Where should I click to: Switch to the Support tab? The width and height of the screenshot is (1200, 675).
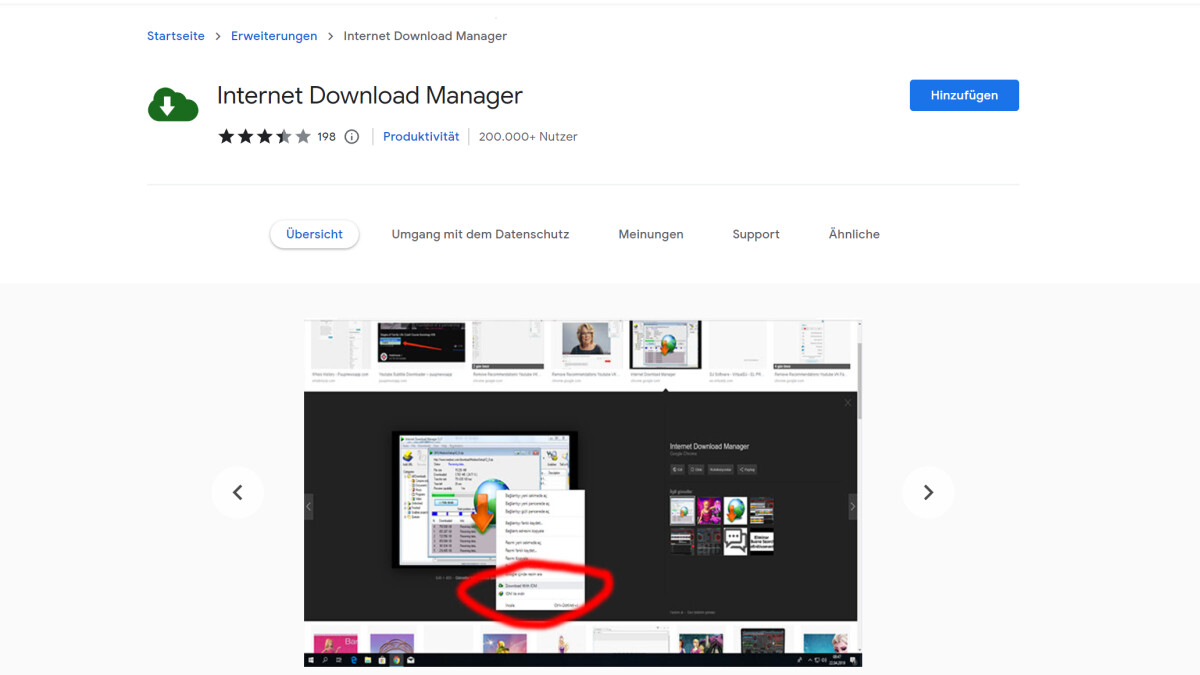click(755, 234)
